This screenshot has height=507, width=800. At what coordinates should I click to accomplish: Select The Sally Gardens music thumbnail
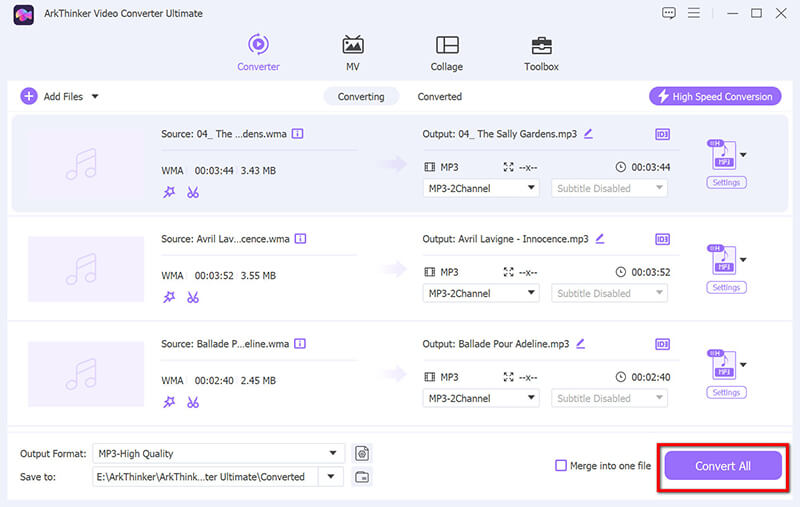pos(86,163)
